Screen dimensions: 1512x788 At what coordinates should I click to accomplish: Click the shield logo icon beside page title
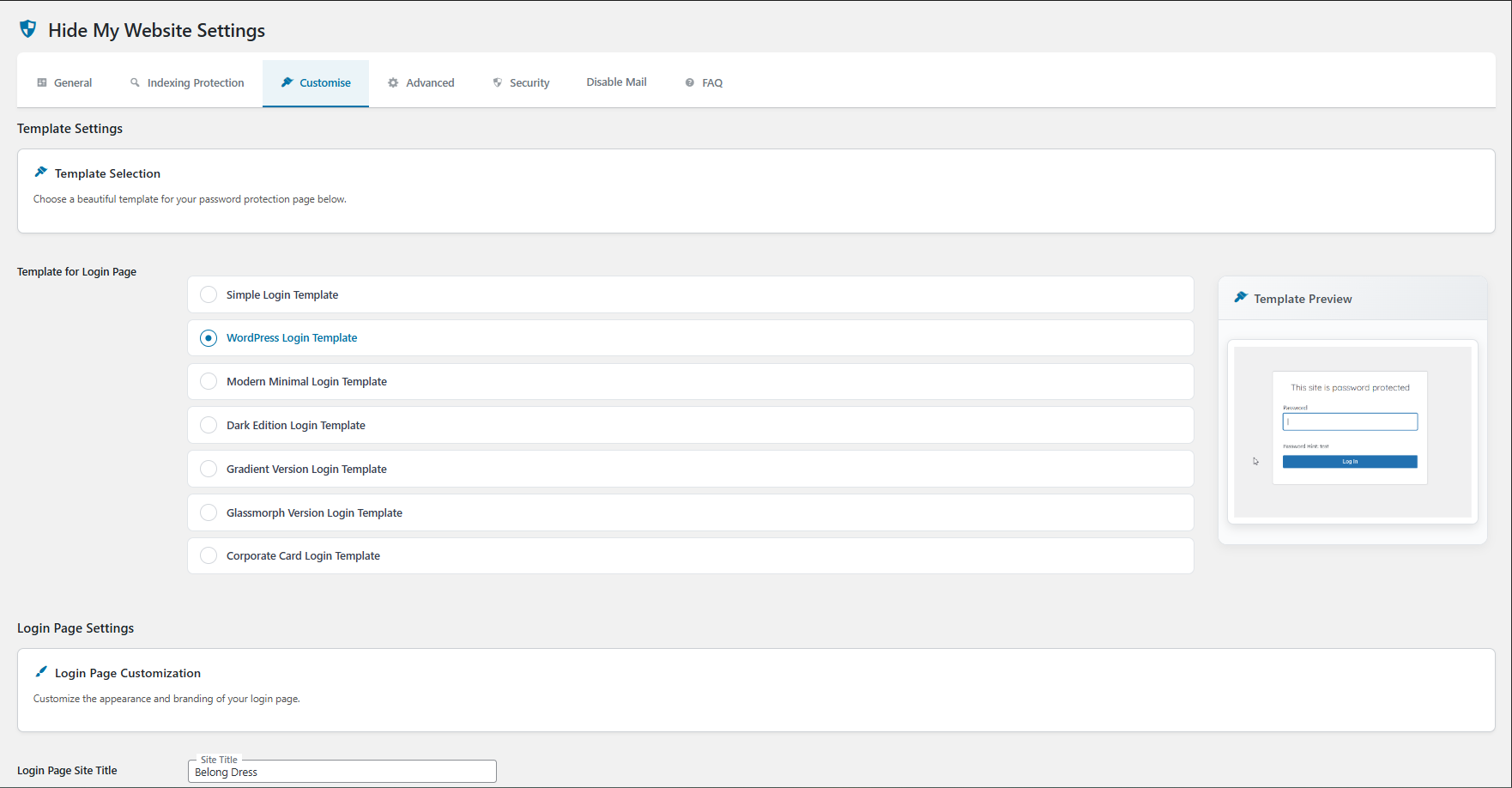click(27, 29)
